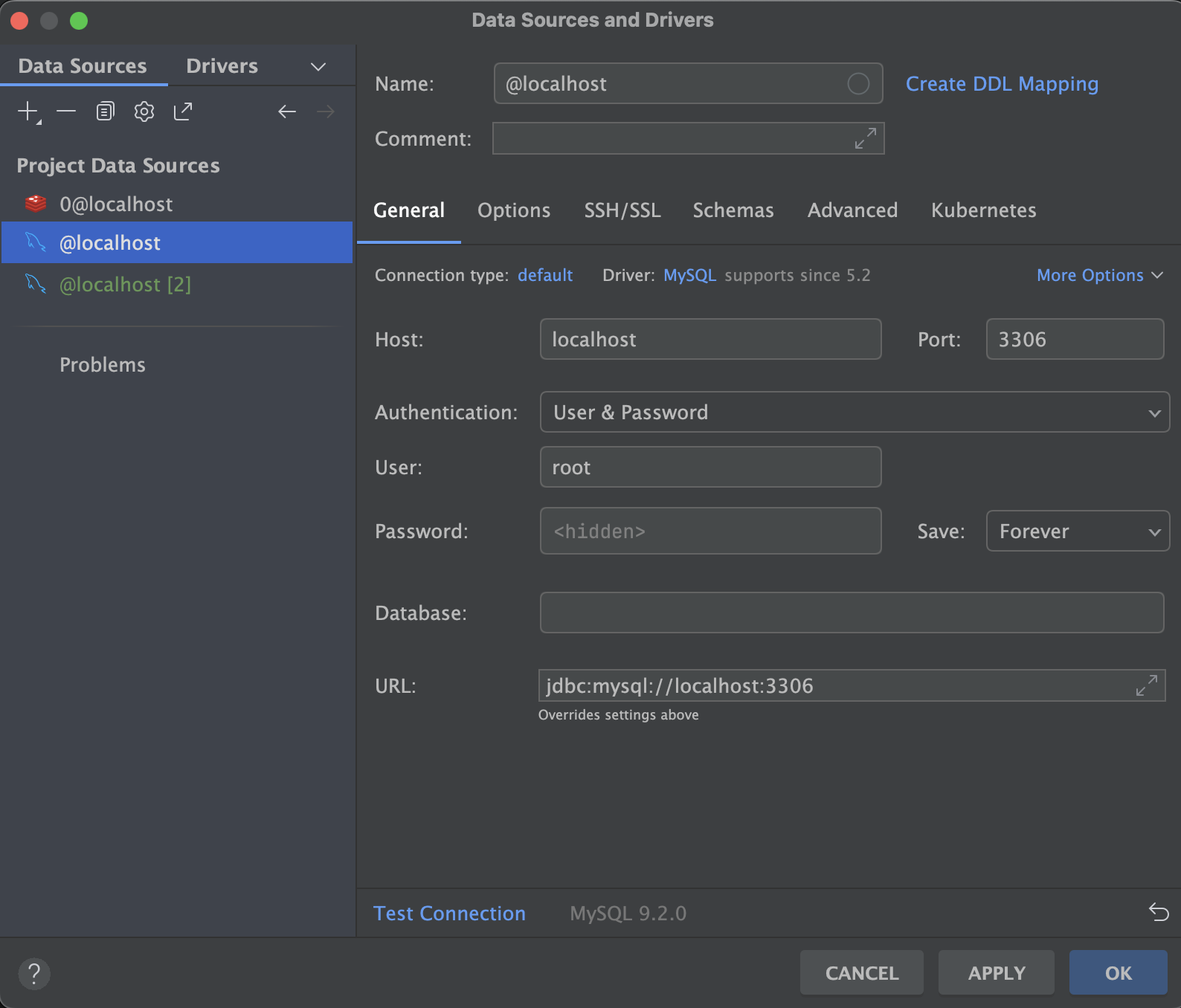Screen dimensions: 1181x1008
Task: Click Redis icon next to 0@localhost
Action: pos(35,204)
